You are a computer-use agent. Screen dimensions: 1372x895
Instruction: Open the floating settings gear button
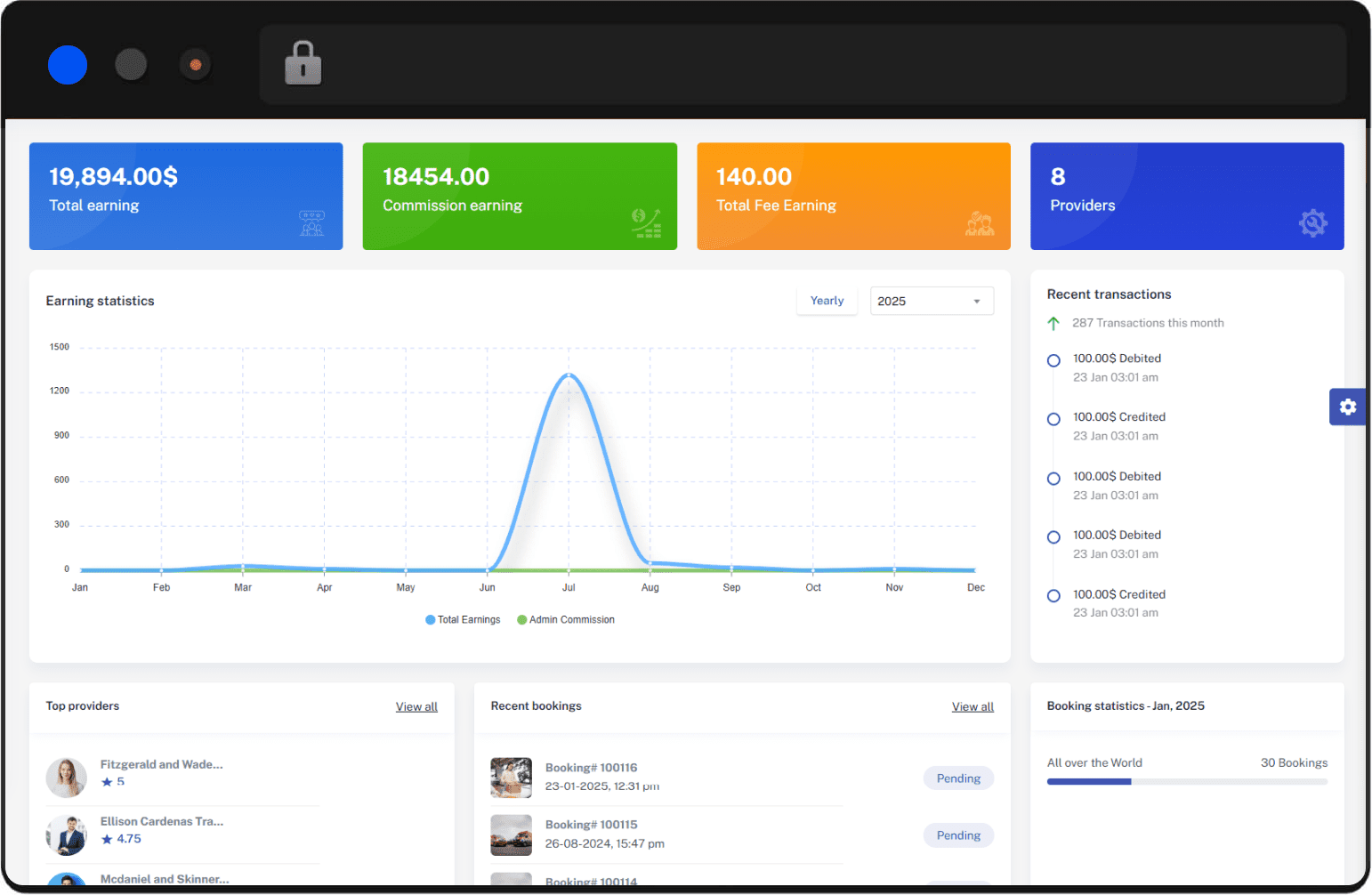point(1347,407)
